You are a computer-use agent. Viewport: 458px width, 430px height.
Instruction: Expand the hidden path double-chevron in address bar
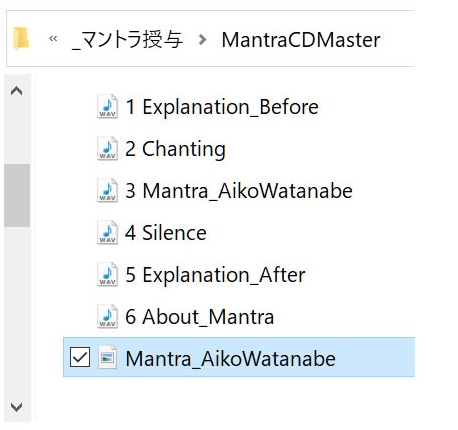(53, 39)
